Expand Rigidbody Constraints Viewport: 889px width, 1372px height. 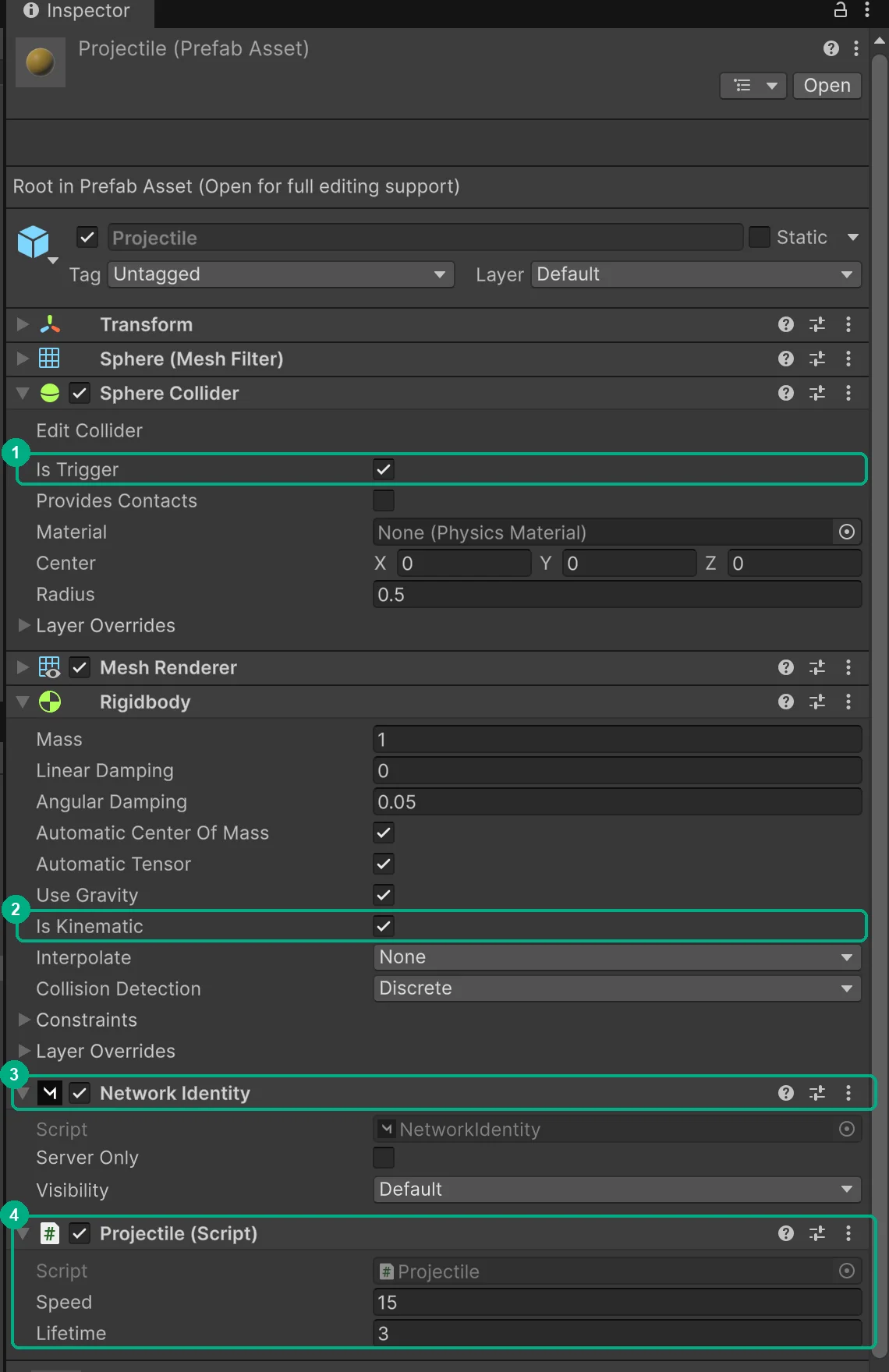pos(23,1020)
